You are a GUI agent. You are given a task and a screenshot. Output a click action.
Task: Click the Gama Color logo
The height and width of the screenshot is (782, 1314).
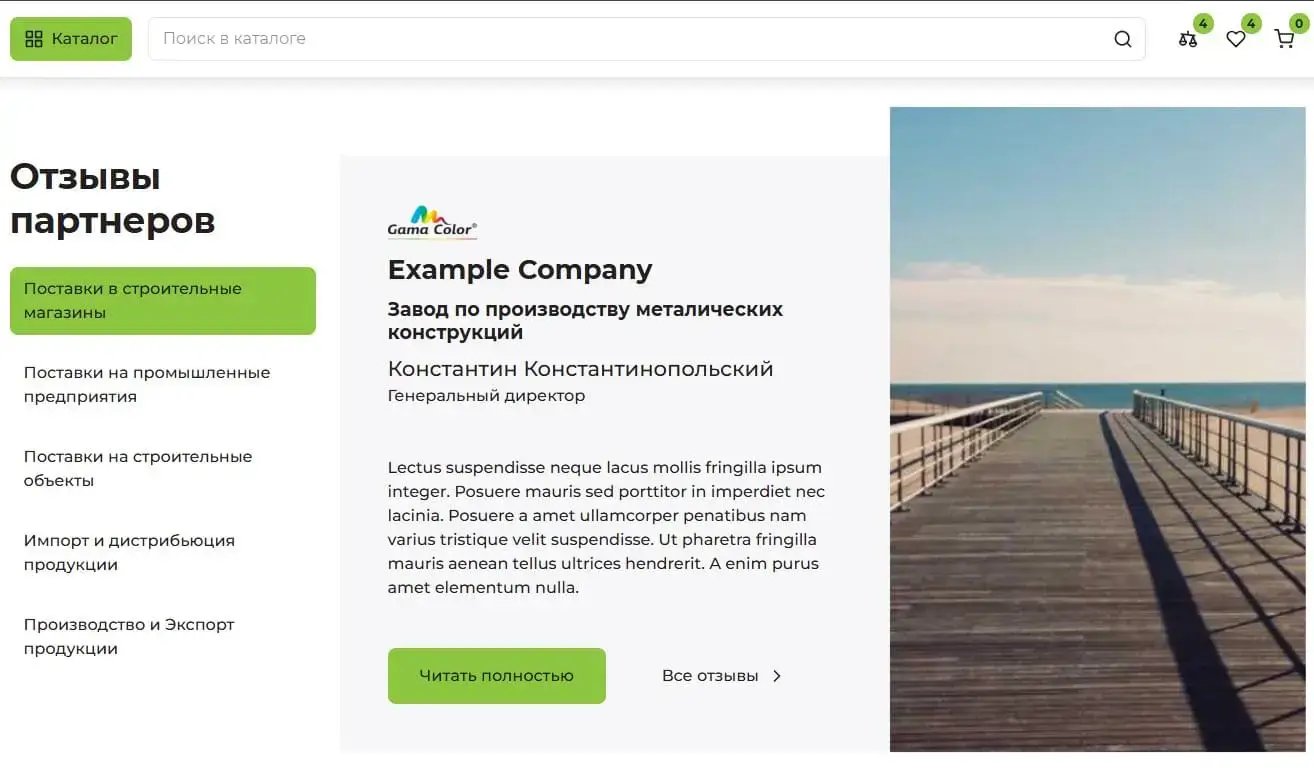432,223
